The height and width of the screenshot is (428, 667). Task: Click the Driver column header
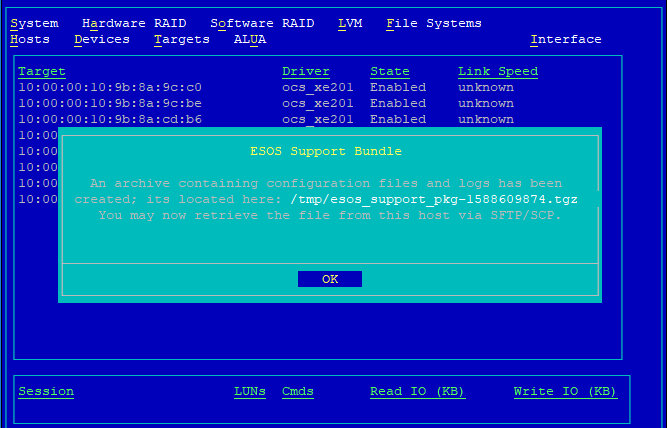coord(306,71)
